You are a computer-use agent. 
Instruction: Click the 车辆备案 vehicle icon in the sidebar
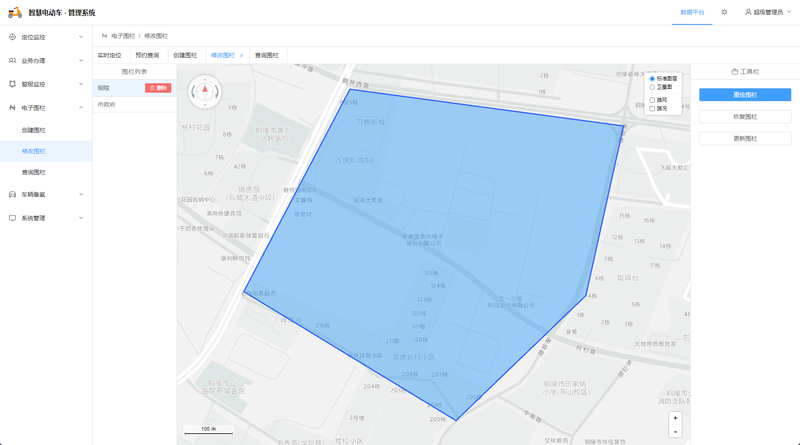pyautogui.click(x=12, y=194)
